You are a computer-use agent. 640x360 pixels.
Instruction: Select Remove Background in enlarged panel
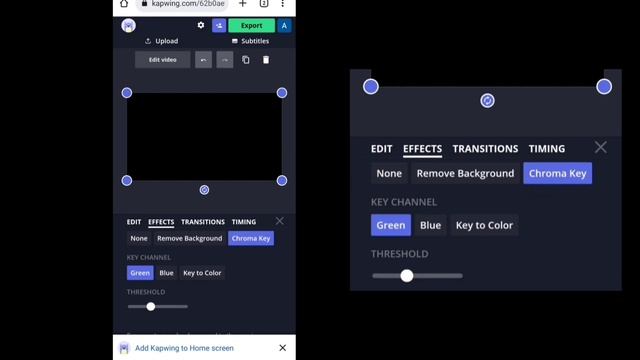point(465,173)
